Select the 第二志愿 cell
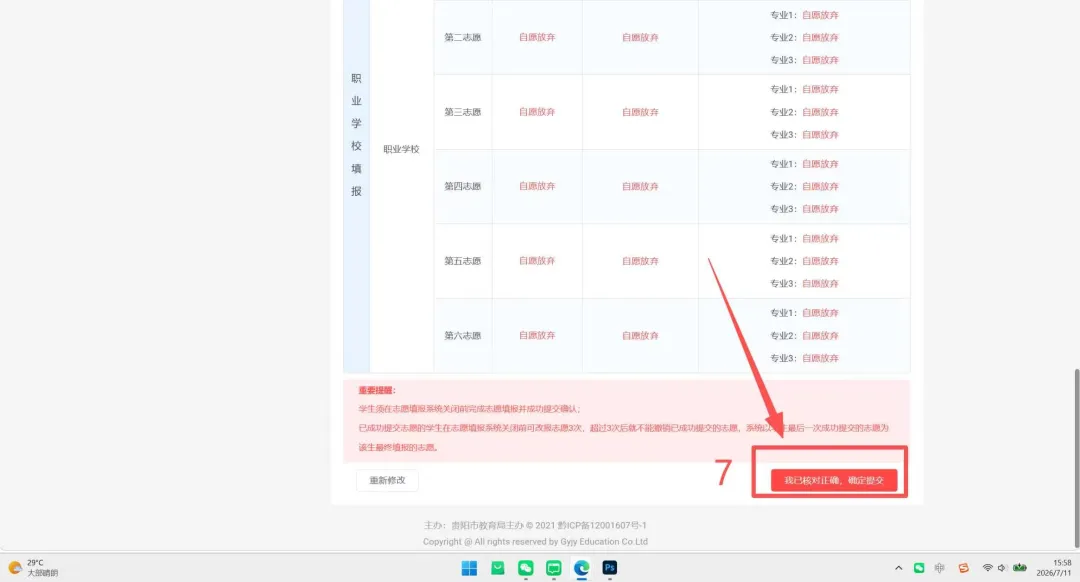The width and height of the screenshot is (1080, 582). tap(463, 37)
